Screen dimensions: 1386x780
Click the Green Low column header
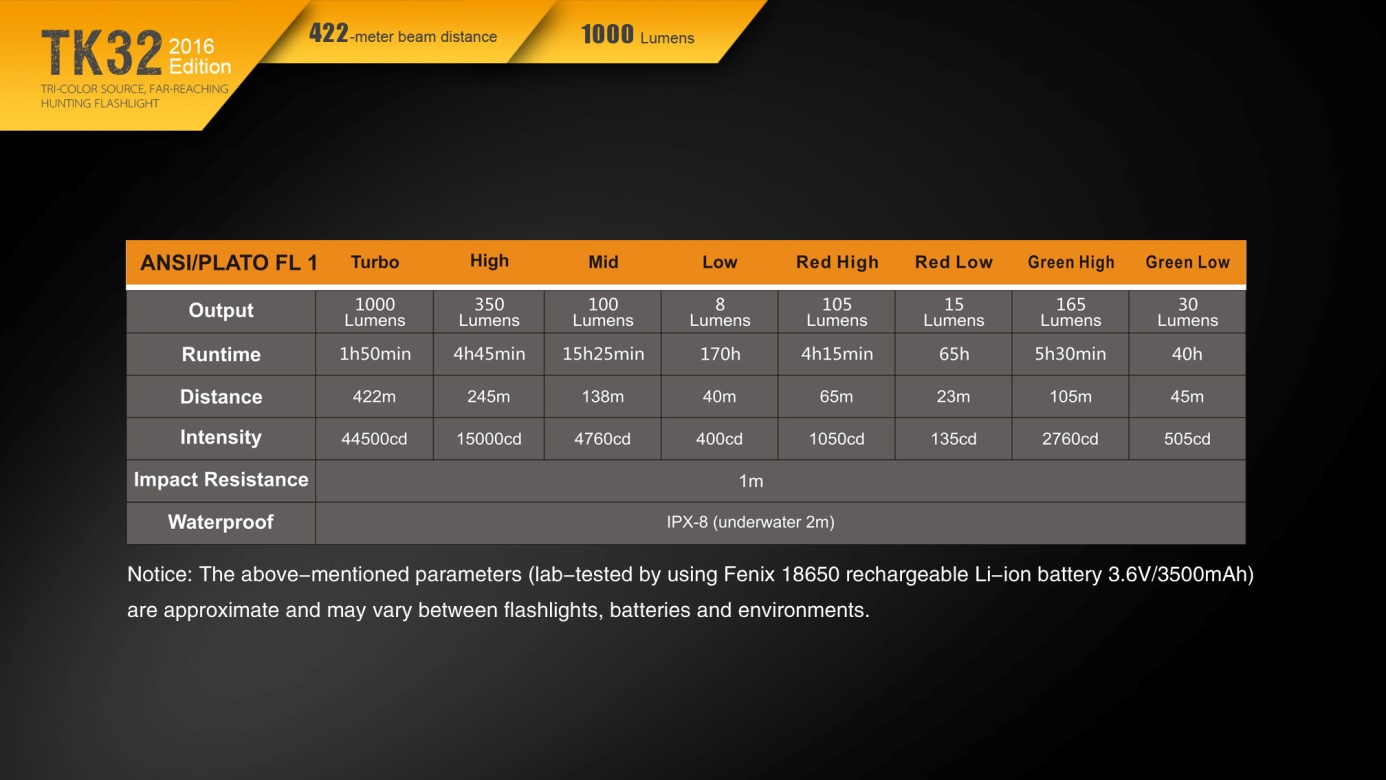(1187, 263)
